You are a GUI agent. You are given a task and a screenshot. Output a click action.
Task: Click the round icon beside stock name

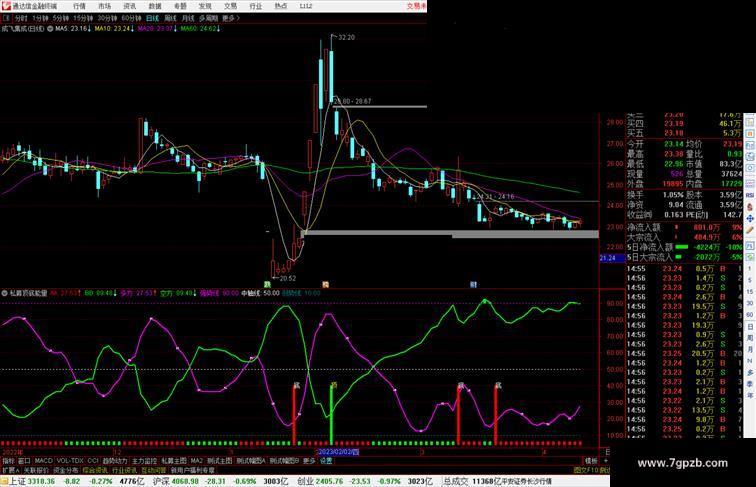[x=50, y=29]
